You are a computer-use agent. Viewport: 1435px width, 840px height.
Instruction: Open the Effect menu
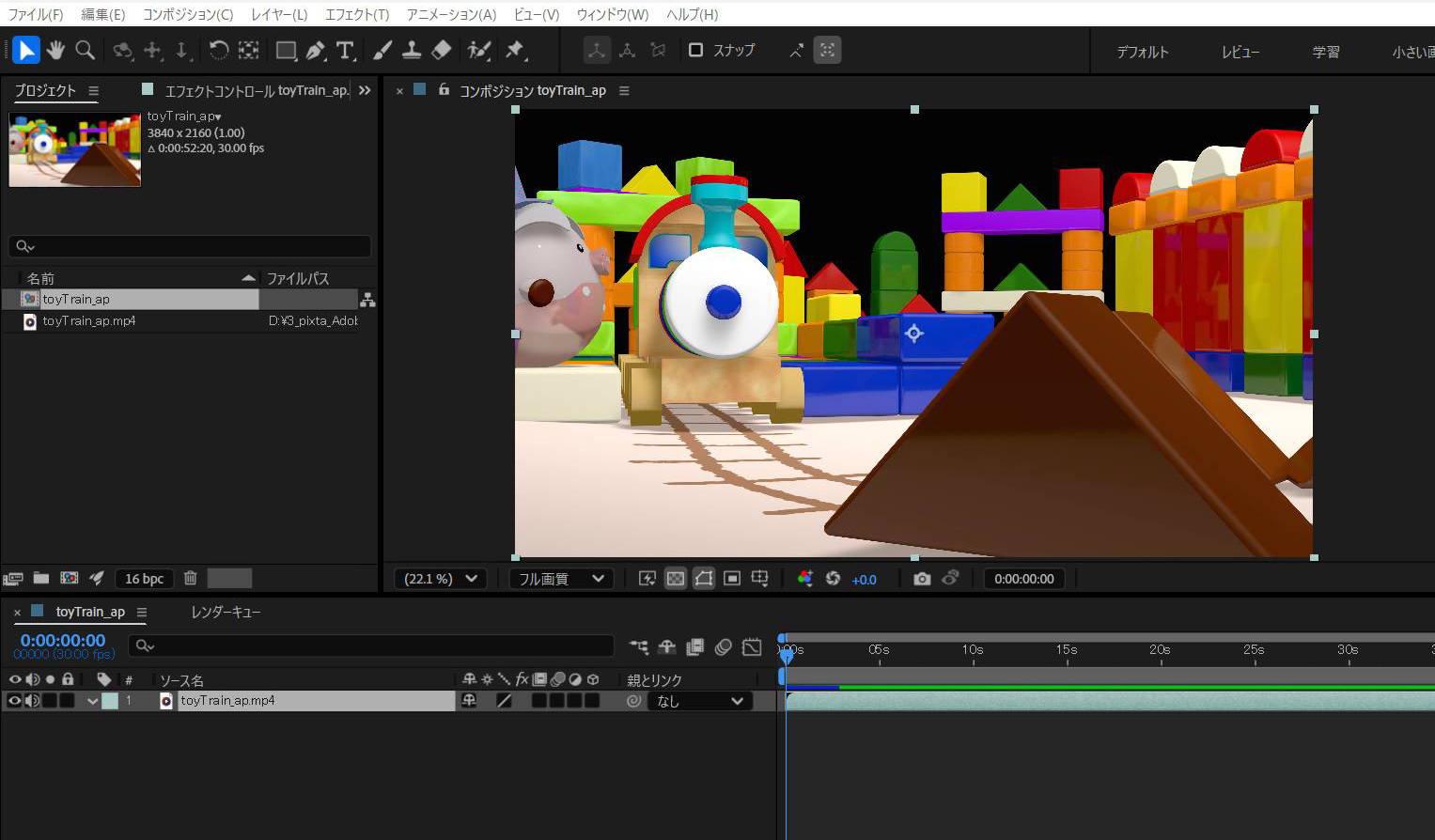click(356, 14)
